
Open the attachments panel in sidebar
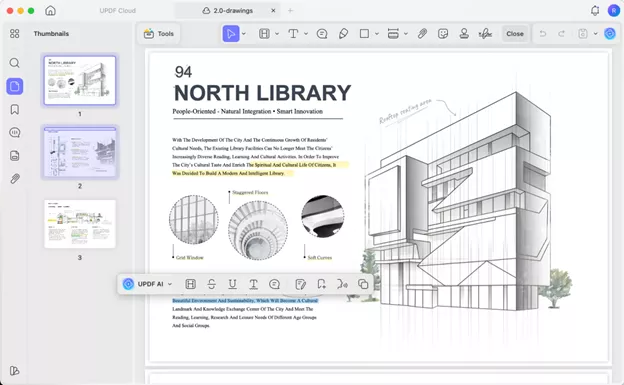point(15,179)
